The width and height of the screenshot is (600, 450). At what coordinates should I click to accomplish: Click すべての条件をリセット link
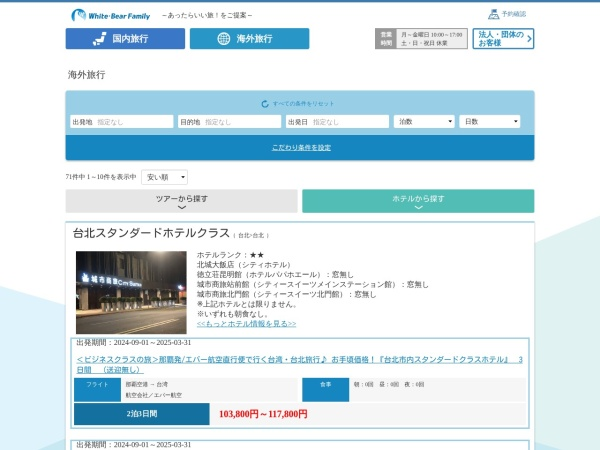[x=303, y=104]
